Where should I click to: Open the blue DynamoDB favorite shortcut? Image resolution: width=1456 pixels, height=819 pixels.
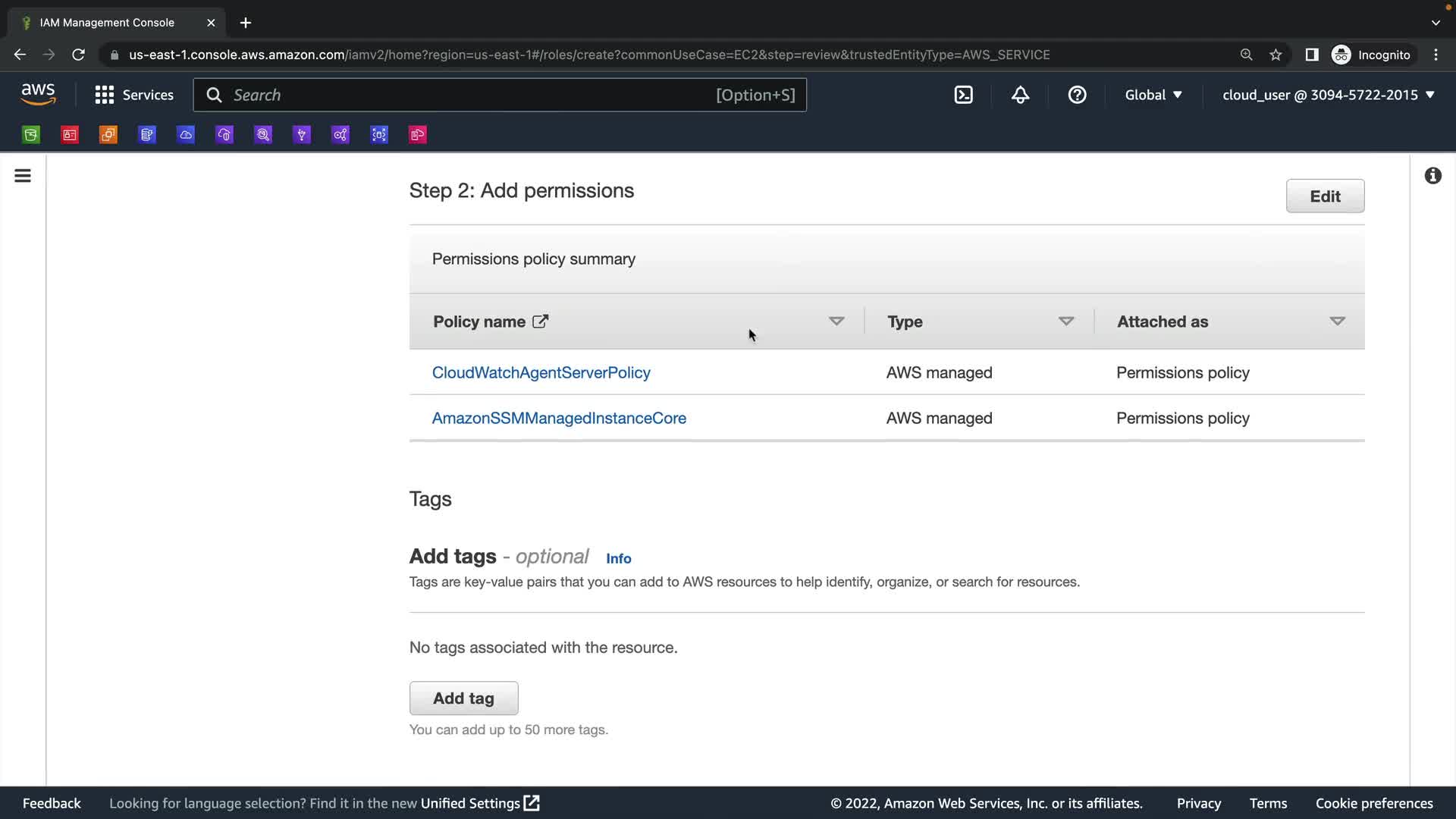point(147,135)
